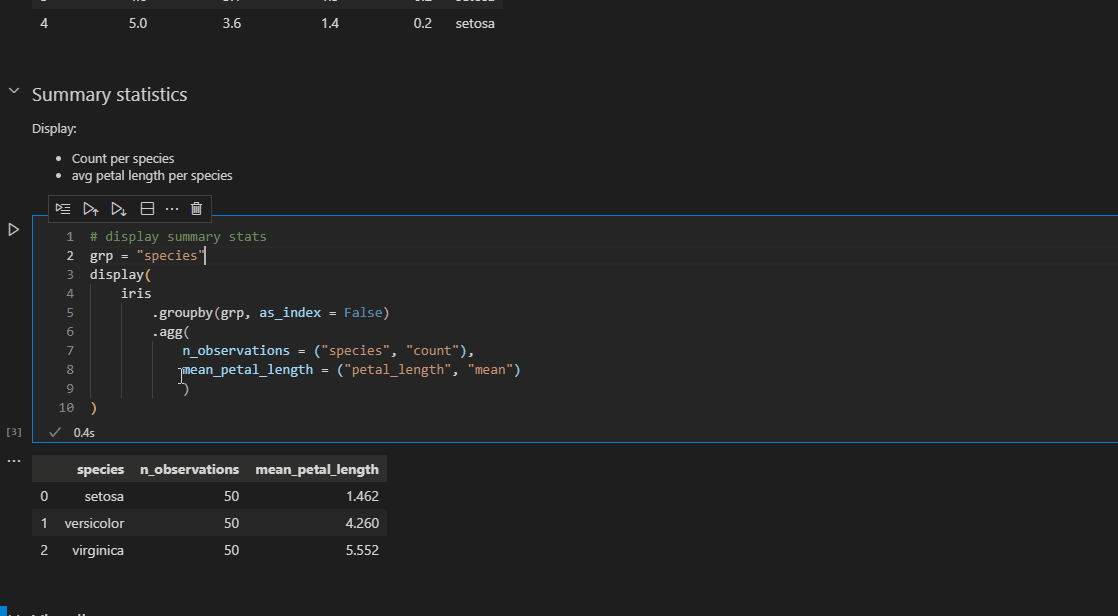The height and width of the screenshot is (616, 1118).
Task: Execute the cell from its floating toolbar
Action: 63,208
